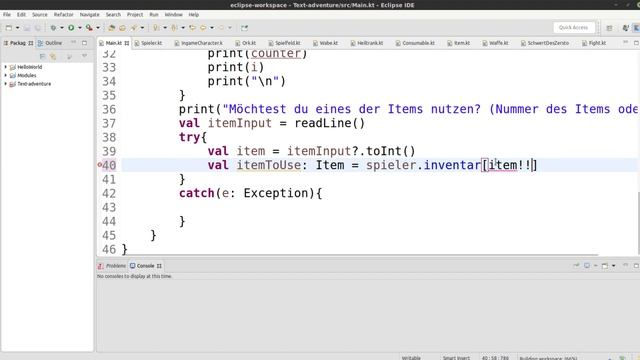
Task: Switch to the Spielfeld.kt editor tab
Action: [x=284, y=43]
